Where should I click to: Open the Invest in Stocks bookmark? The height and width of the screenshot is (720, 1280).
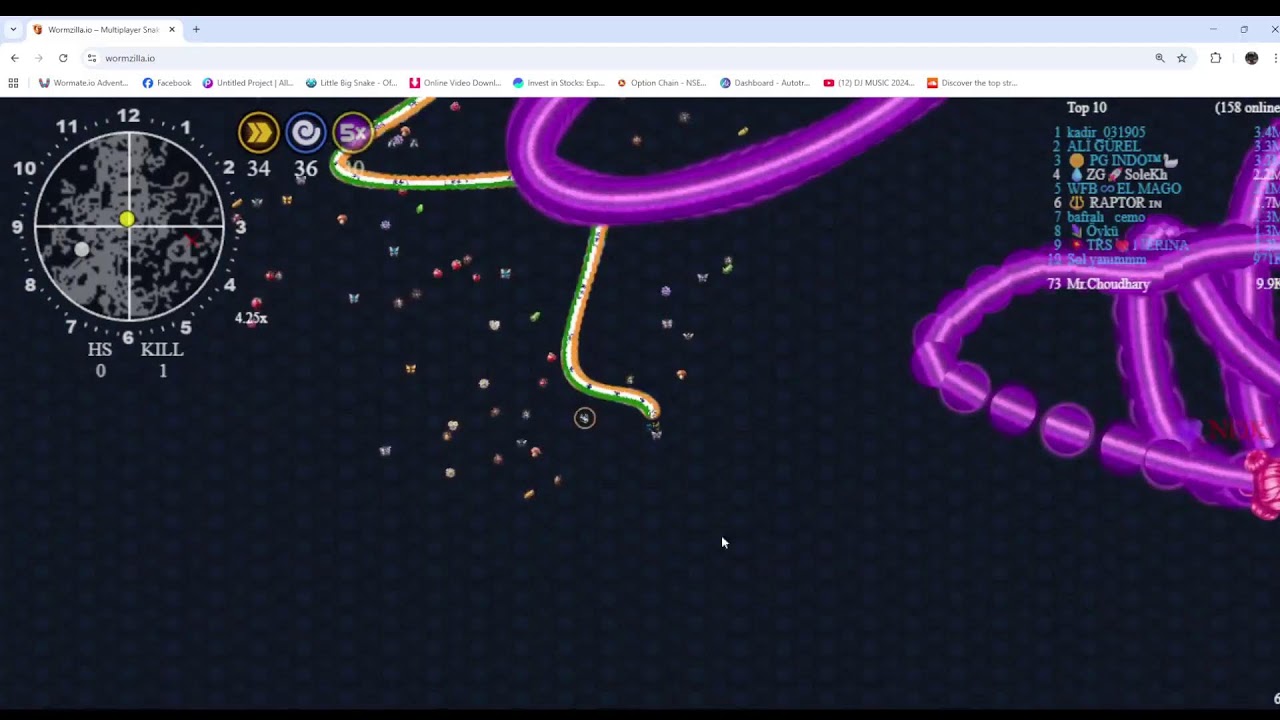click(558, 83)
